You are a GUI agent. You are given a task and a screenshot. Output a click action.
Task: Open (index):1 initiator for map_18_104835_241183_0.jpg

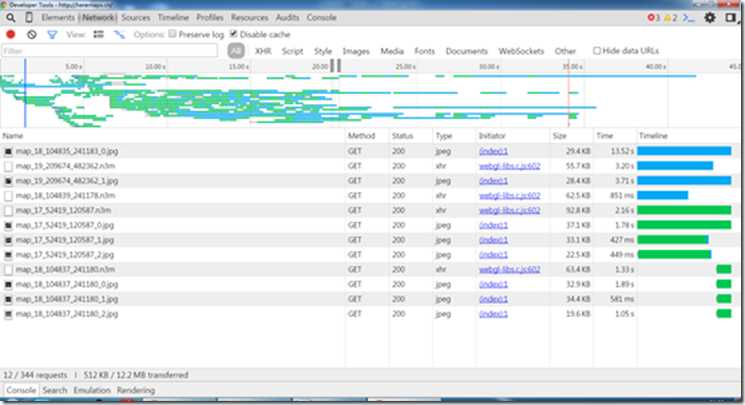(x=493, y=152)
